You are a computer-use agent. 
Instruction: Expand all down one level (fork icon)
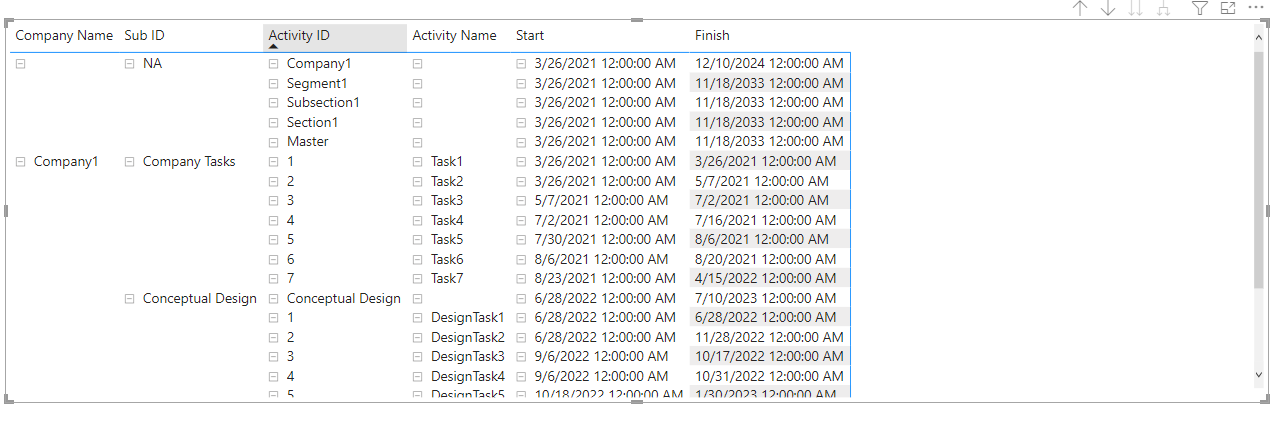tap(1163, 8)
